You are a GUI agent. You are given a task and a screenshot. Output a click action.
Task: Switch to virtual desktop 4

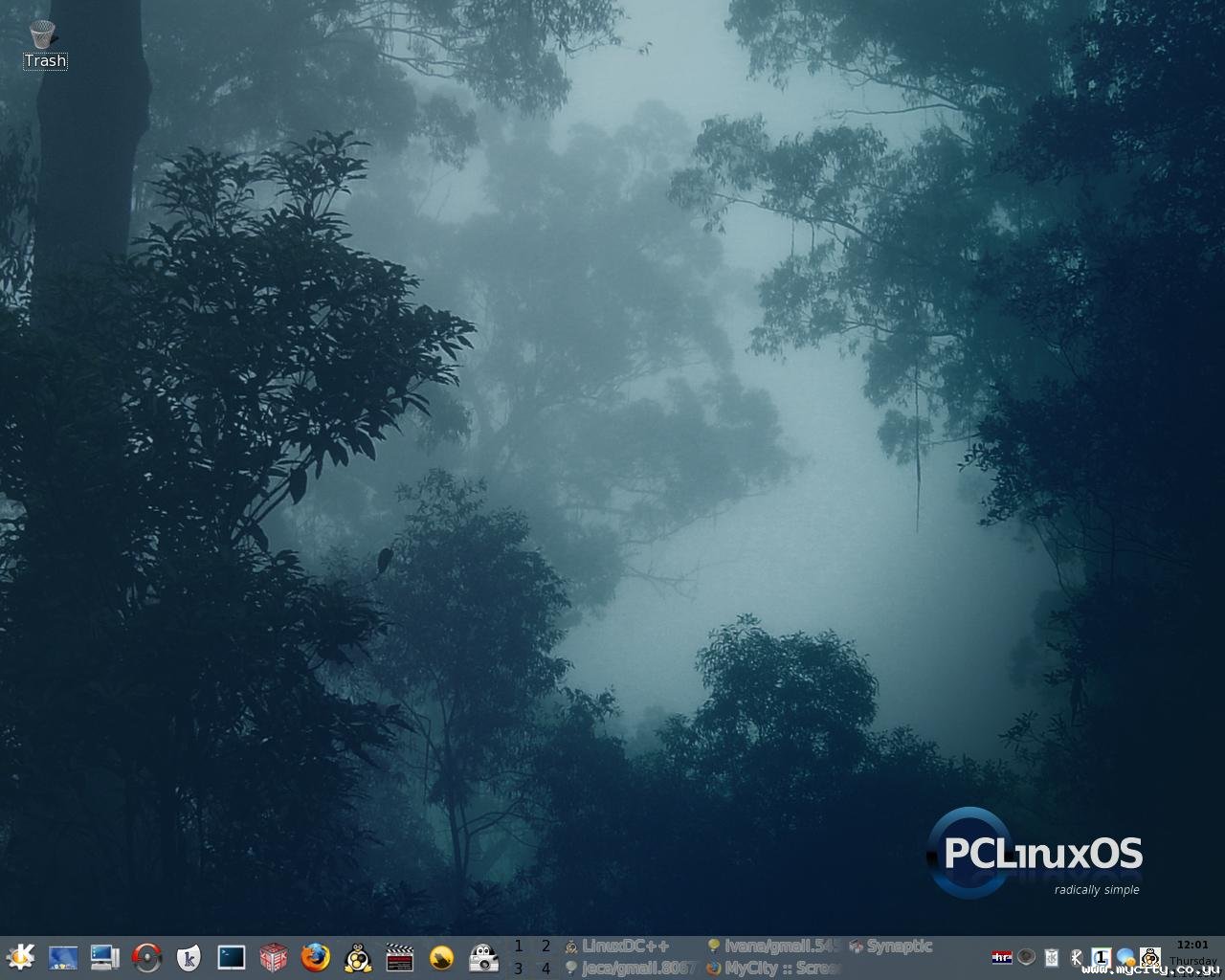546,969
